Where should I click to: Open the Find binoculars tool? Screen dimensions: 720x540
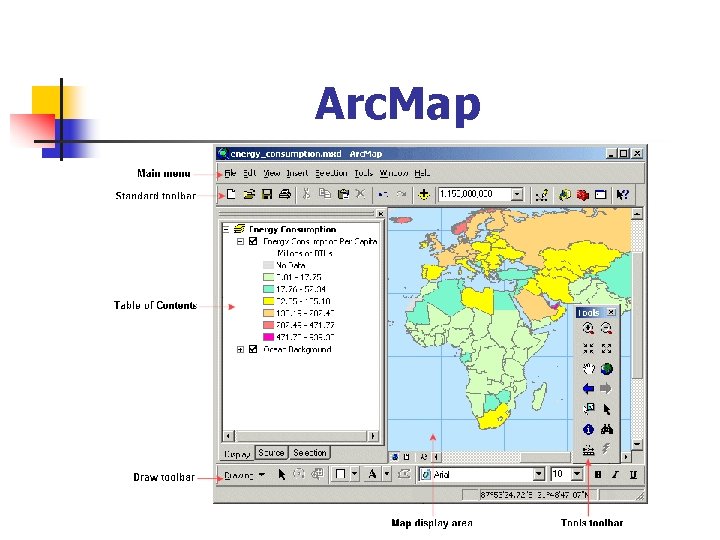tap(607, 429)
